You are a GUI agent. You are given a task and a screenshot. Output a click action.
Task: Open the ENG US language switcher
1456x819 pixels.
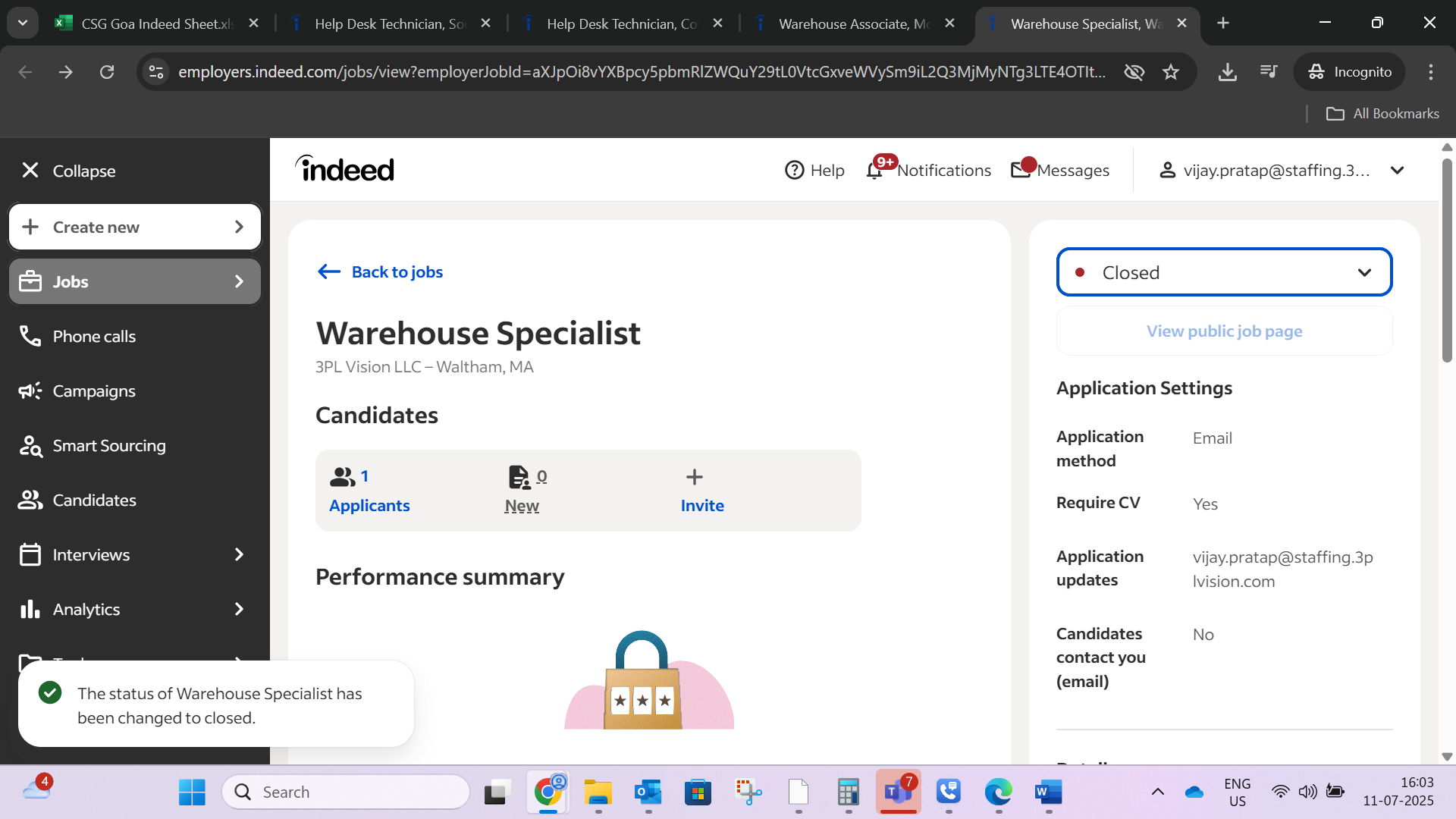1237,792
